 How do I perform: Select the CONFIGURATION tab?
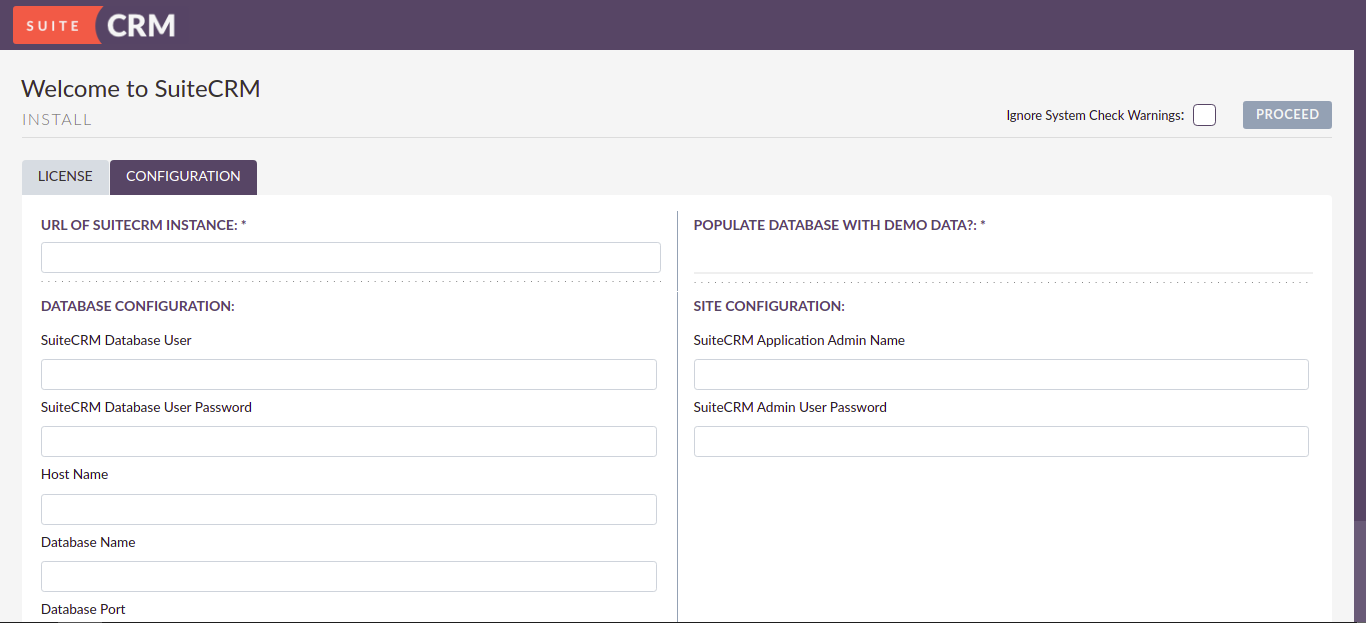pos(183,176)
